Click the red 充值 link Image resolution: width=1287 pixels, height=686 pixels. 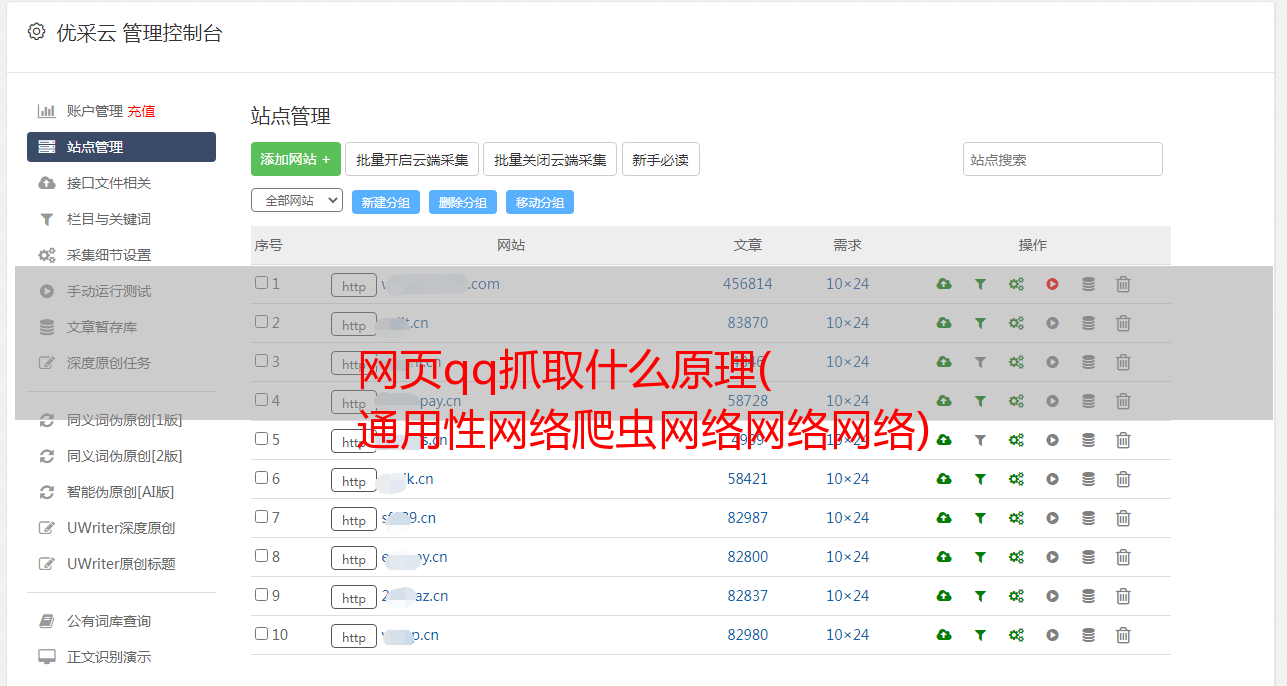(141, 111)
